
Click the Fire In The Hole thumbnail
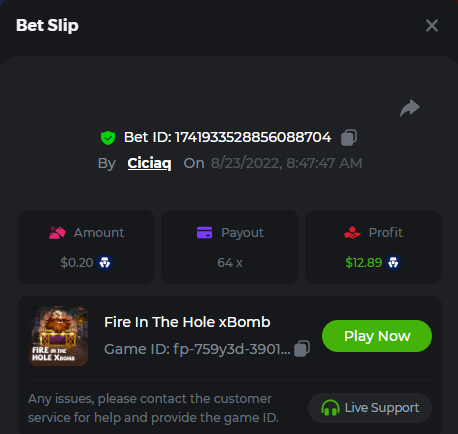(58, 336)
